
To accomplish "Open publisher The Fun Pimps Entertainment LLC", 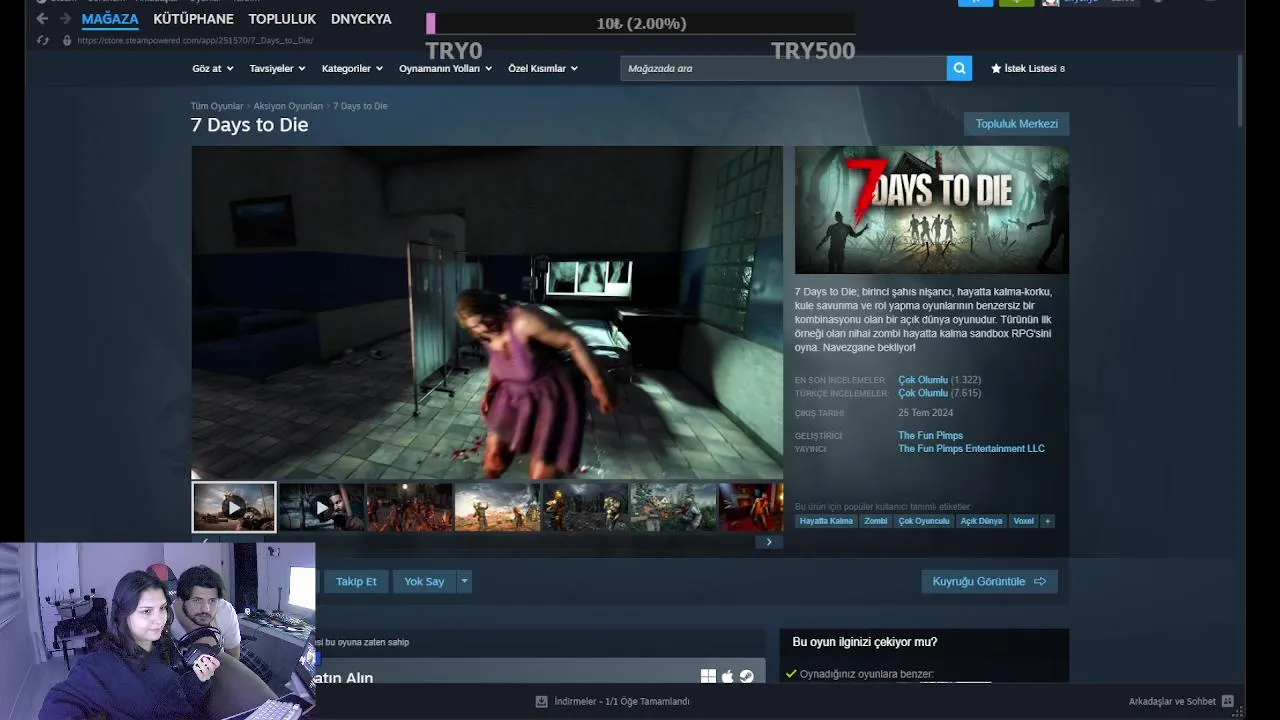I will point(971,449).
